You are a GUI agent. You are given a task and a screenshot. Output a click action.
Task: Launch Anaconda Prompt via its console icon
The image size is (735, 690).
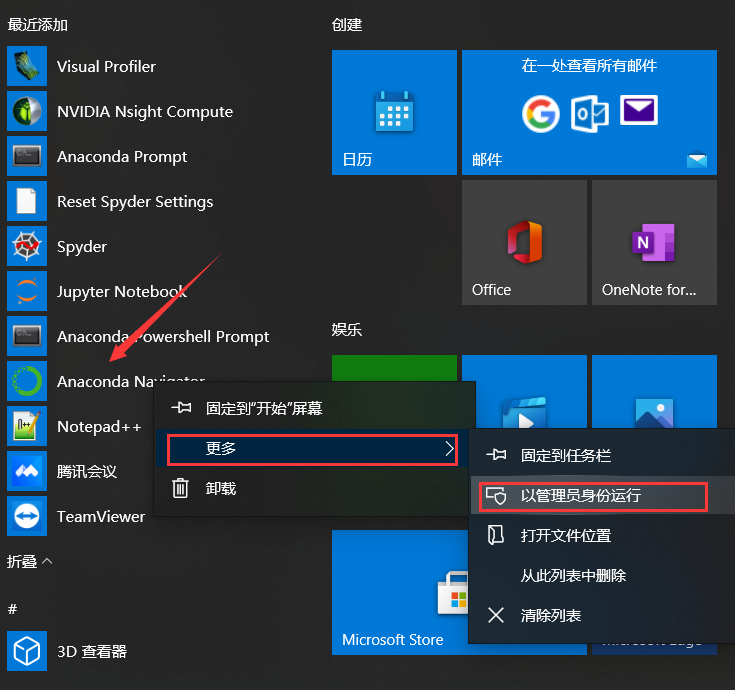(x=27, y=156)
